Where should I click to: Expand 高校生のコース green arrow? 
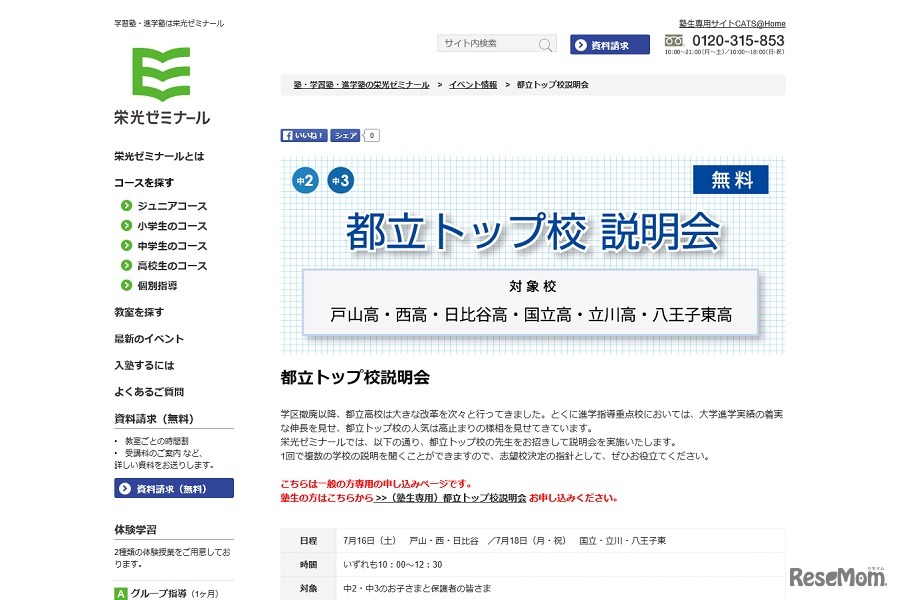click(124, 266)
